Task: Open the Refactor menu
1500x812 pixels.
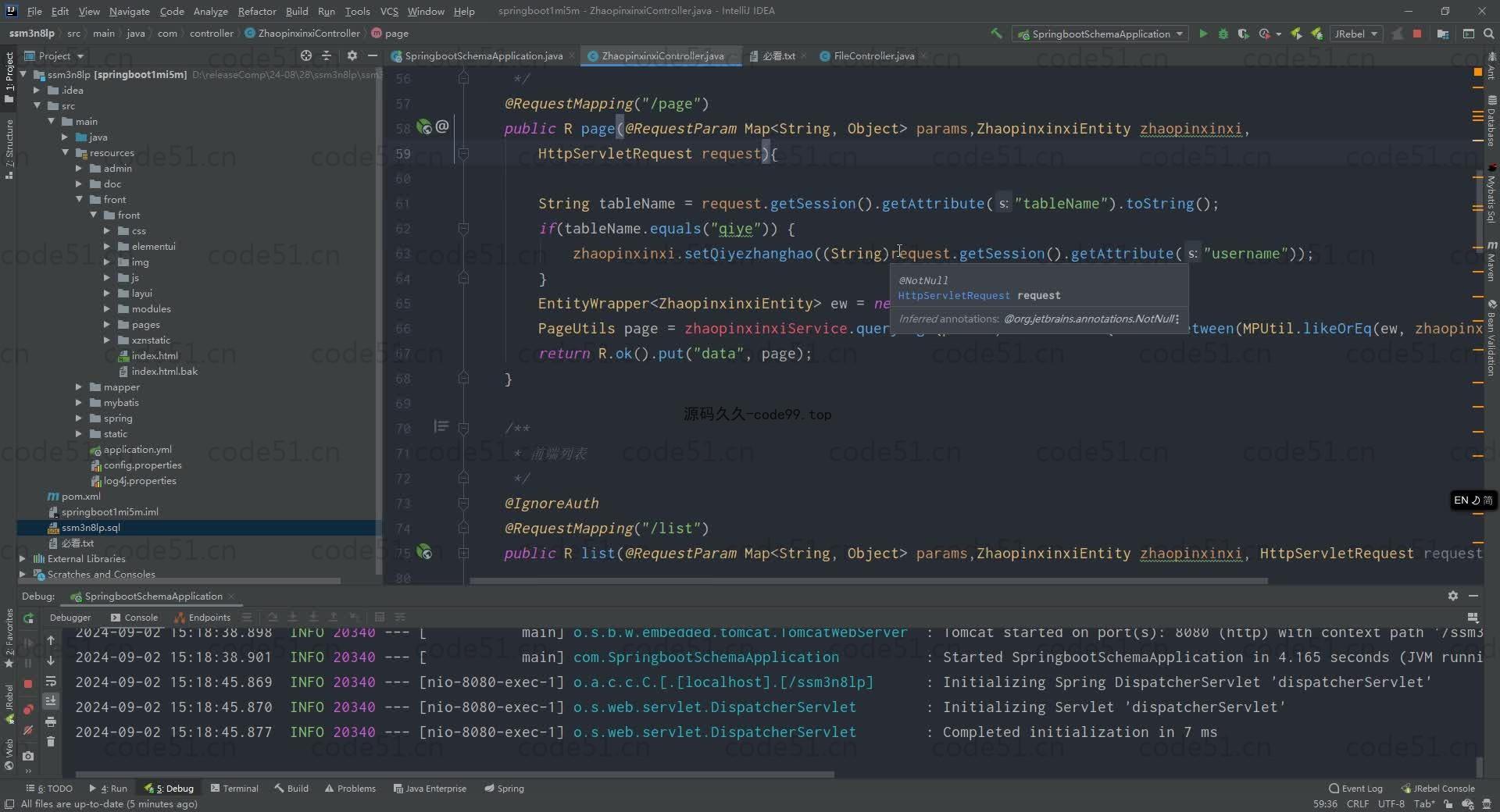Action: pos(257,11)
